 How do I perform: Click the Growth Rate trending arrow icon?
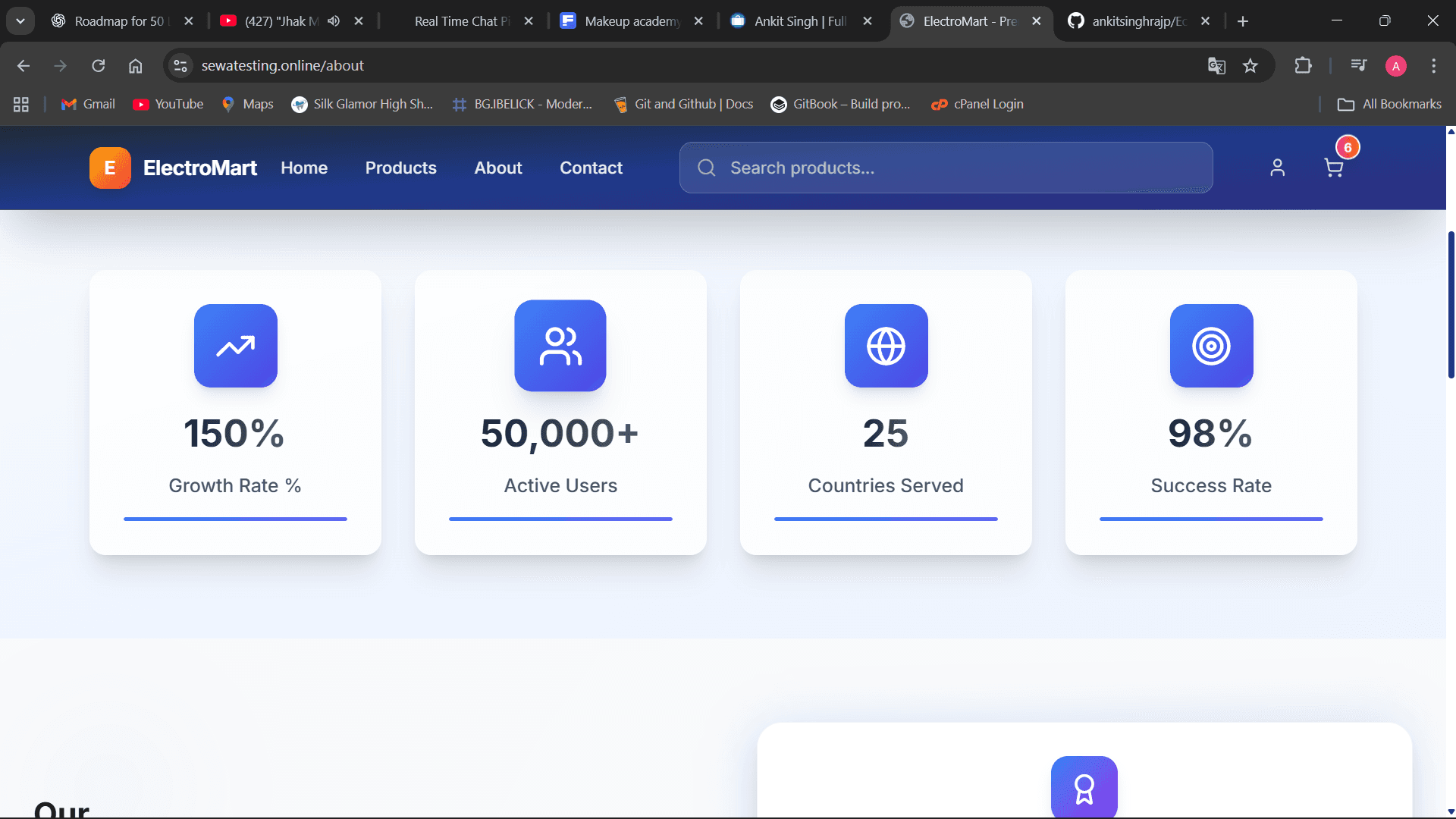(235, 346)
